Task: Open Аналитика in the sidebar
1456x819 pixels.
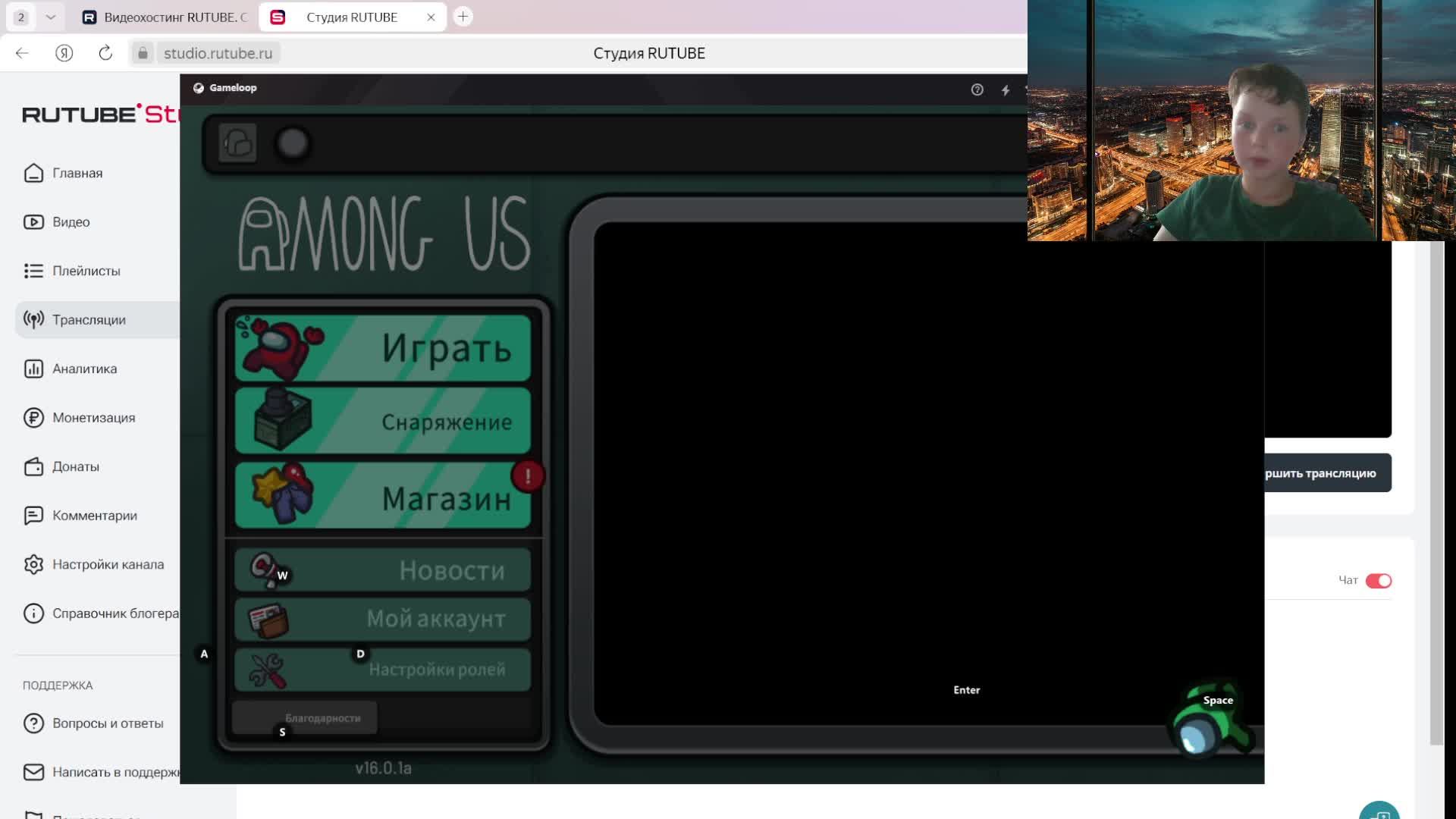Action: click(84, 369)
